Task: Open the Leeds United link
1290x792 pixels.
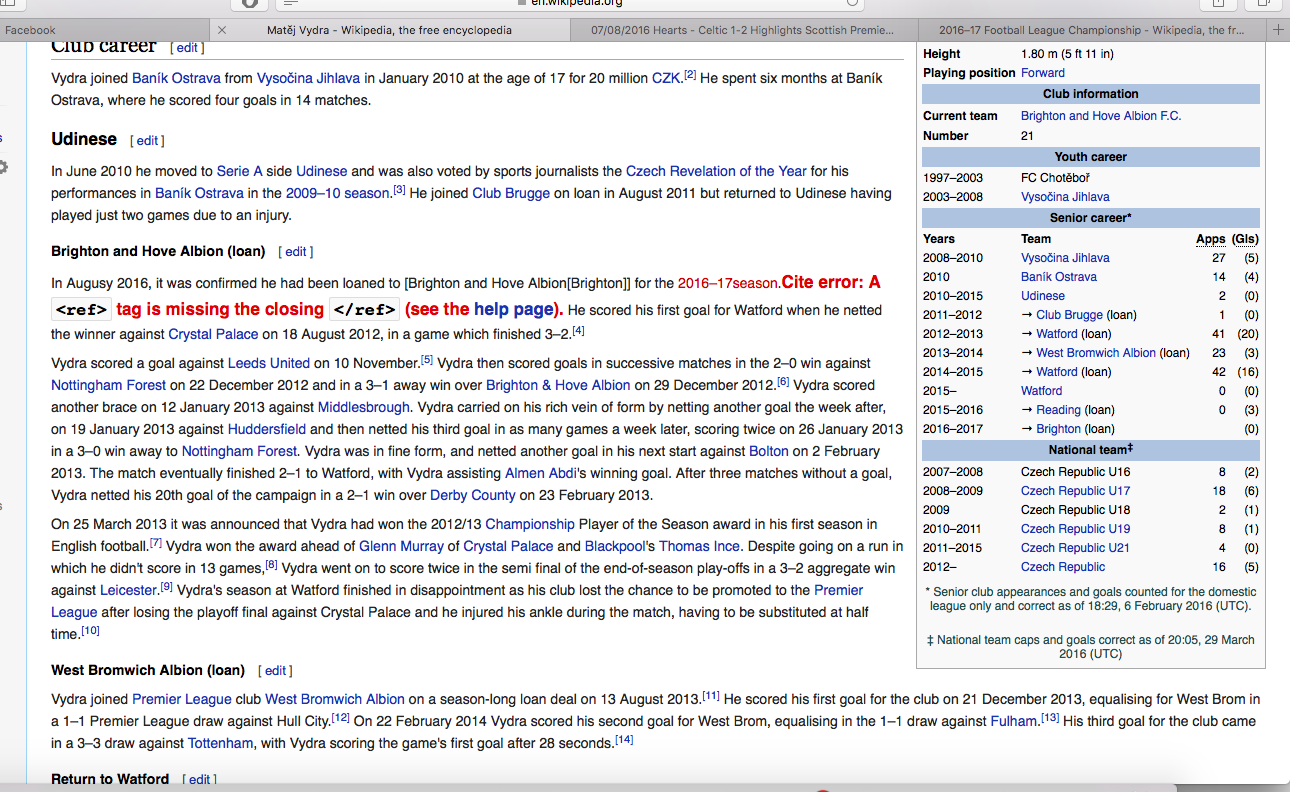Action: (268, 364)
